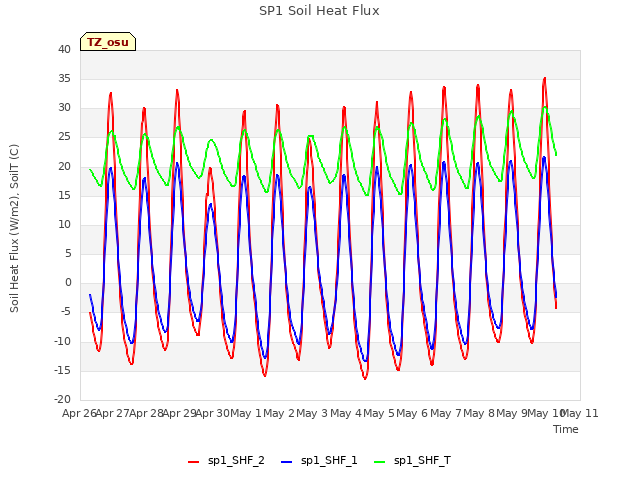Click the chart title SP1 Soil Heat Flux

[x=319, y=11]
